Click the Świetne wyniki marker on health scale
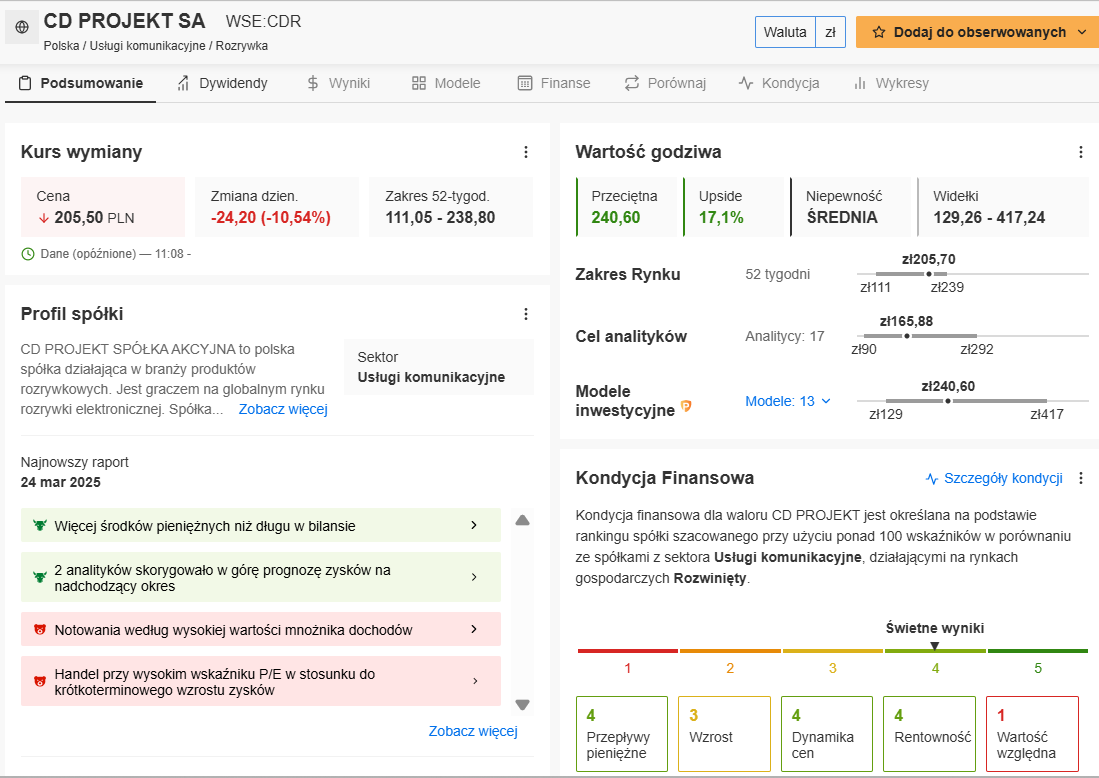Image resolution: width=1099 pixels, height=778 pixels. pos(934,646)
